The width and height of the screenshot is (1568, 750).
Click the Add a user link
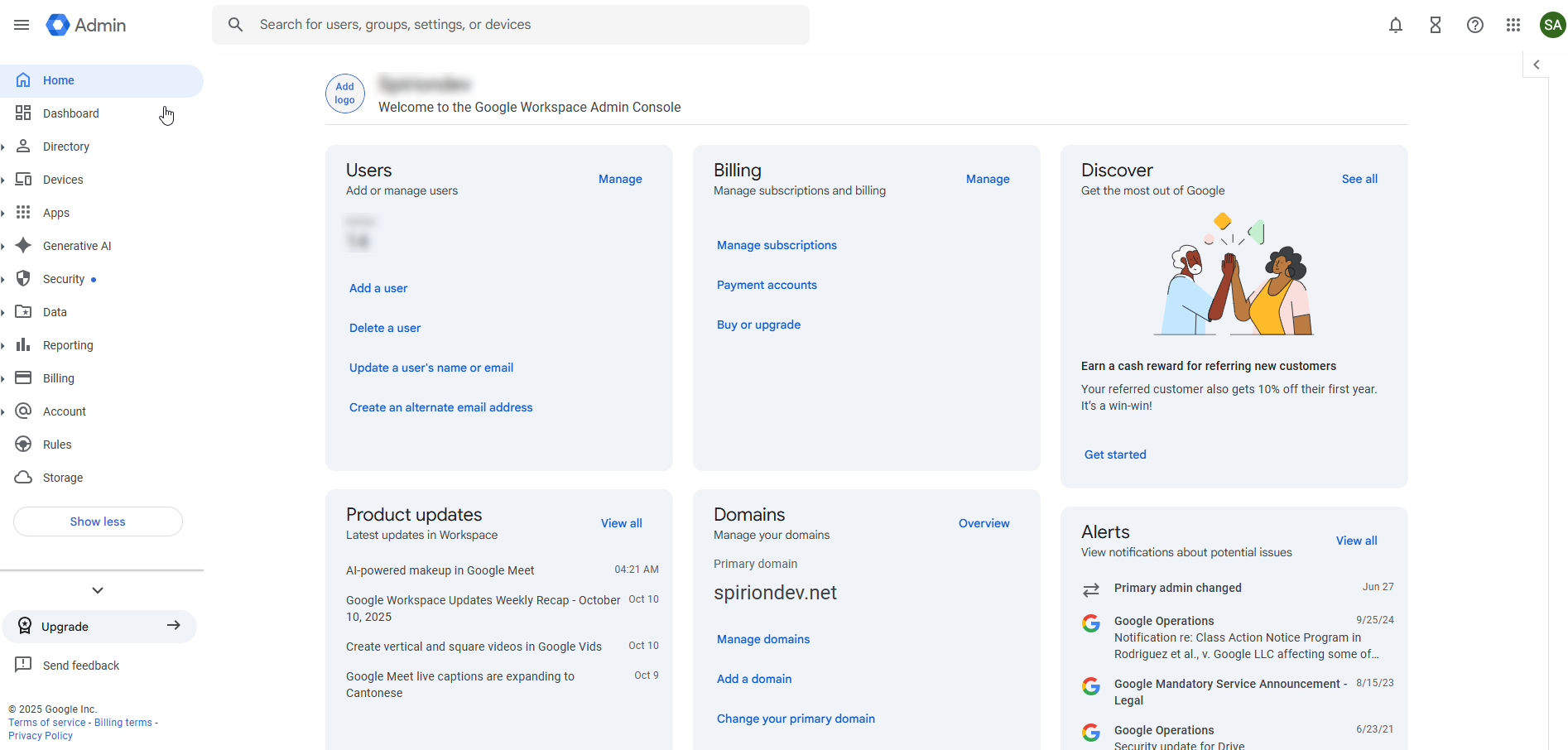(378, 288)
